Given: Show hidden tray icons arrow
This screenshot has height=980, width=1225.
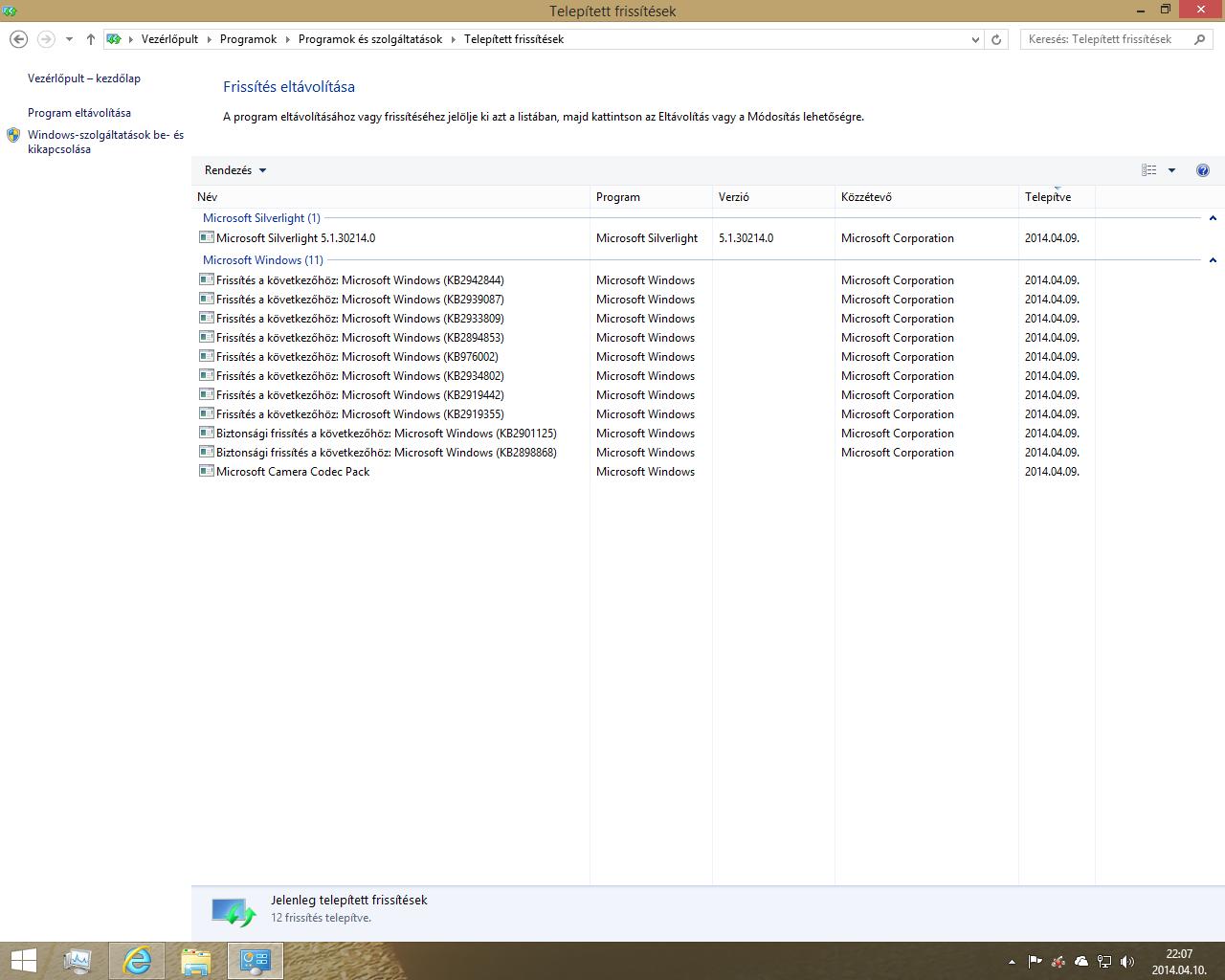Looking at the screenshot, I should coord(1012,962).
